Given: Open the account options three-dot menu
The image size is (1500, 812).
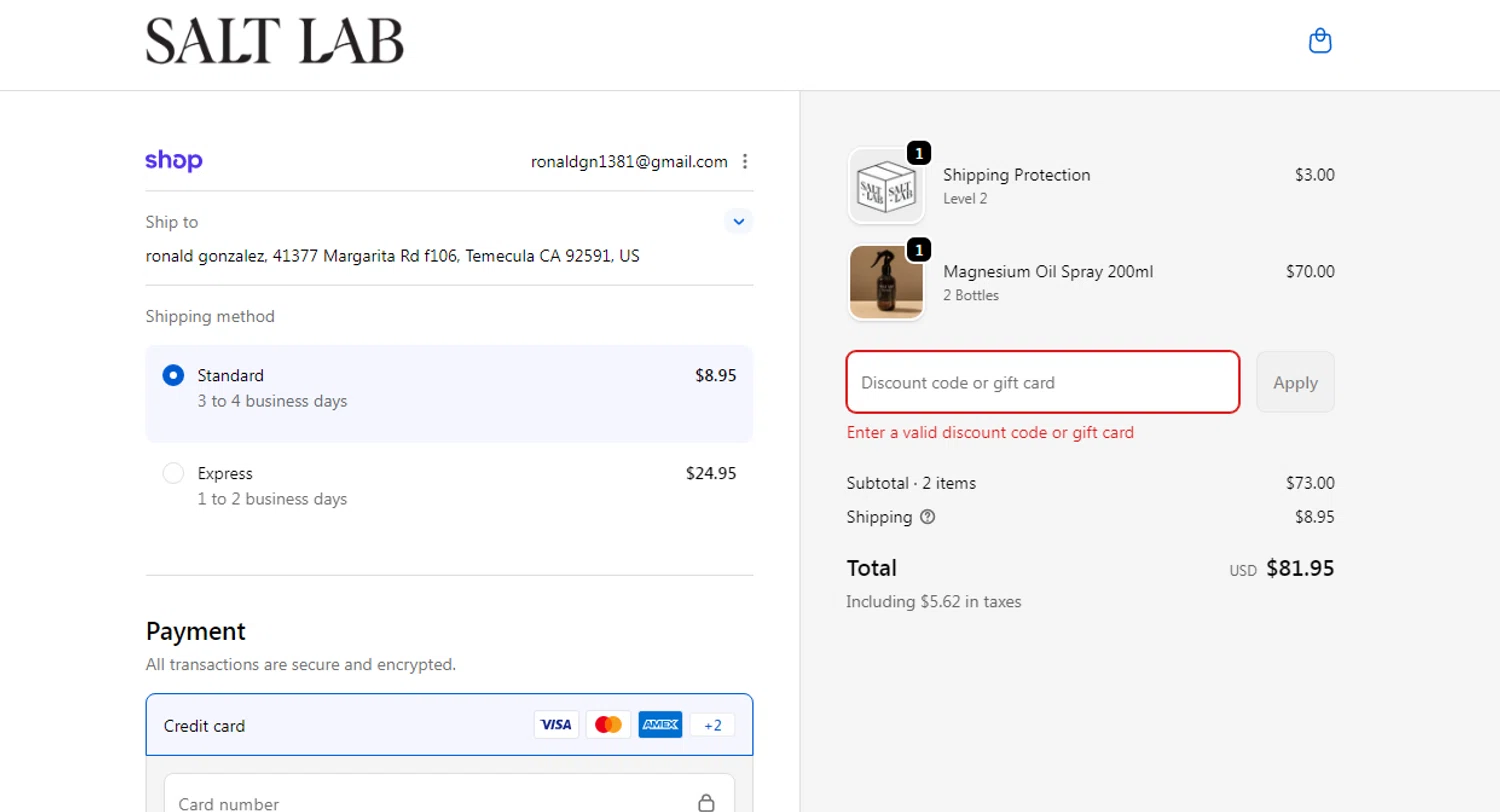Looking at the screenshot, I should tap(745, 162).
